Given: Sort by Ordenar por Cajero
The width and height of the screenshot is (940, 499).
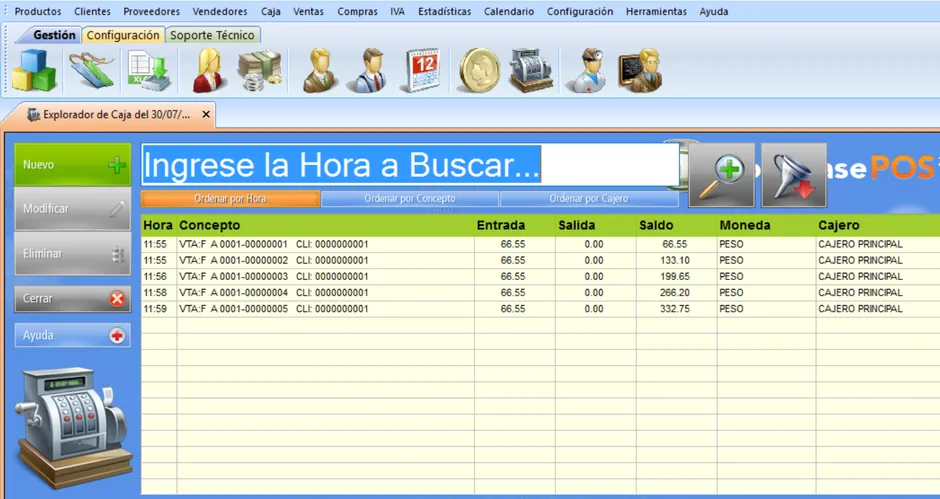Looking at the screenshot, I should [x=589, y=199].
